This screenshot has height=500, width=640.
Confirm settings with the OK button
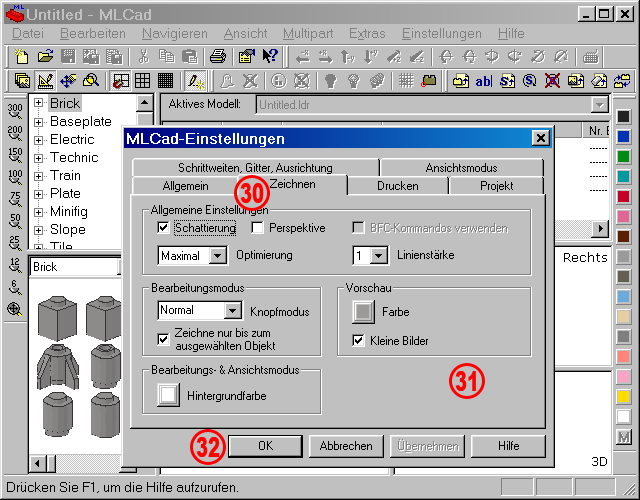tap(265, 446)
